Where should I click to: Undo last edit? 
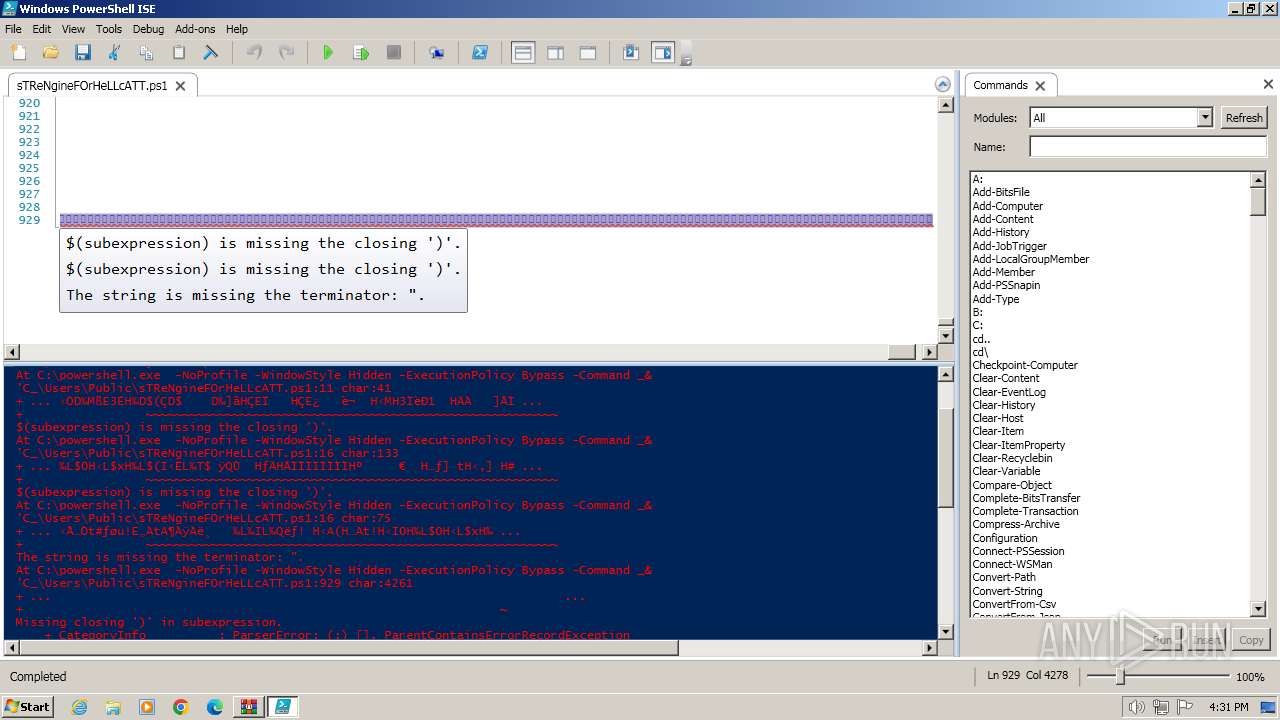(x=254, y=52)
